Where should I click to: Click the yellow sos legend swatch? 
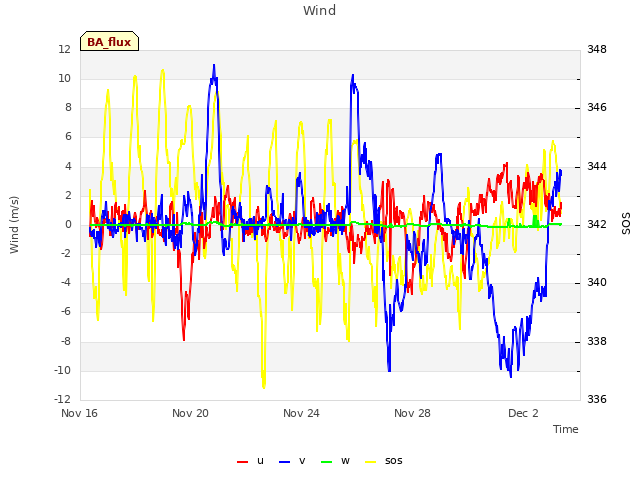tap(371, 462)
